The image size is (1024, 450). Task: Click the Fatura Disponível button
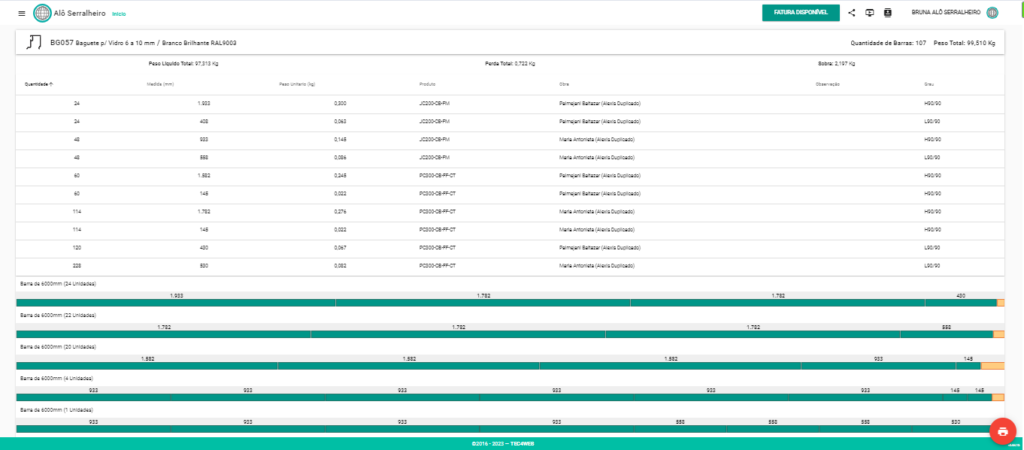click(x=800, y=13)
